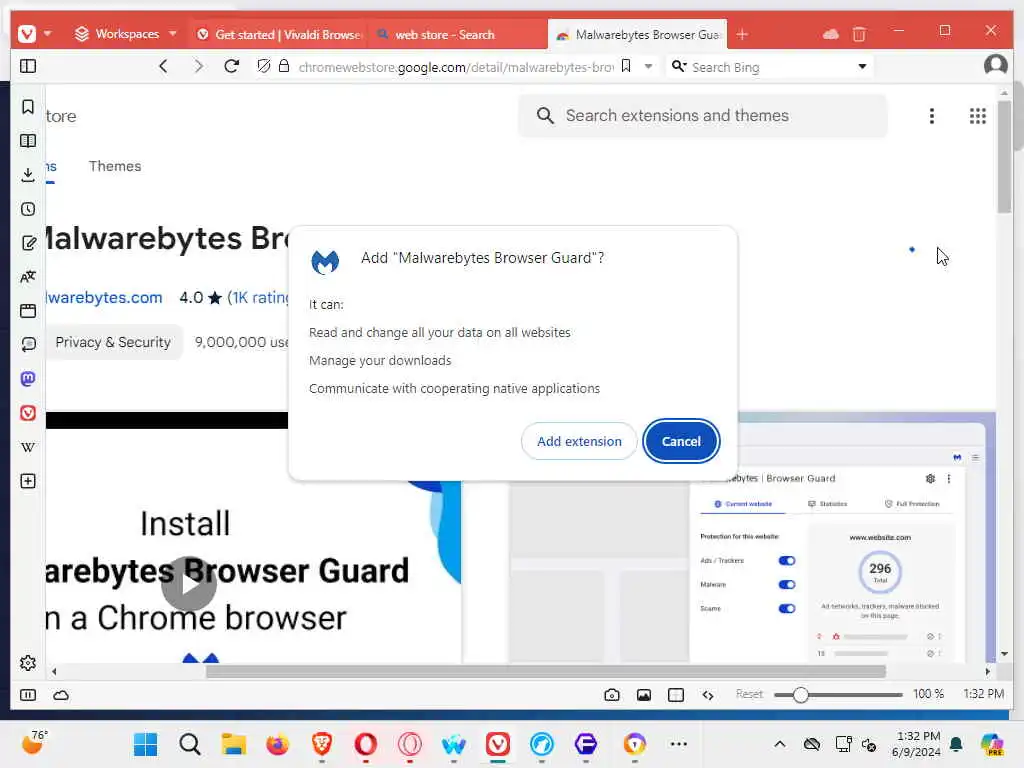Open ratings link (1K ratings)
Viewport: 1024px width, 768px height.
(x=258, y=298)
